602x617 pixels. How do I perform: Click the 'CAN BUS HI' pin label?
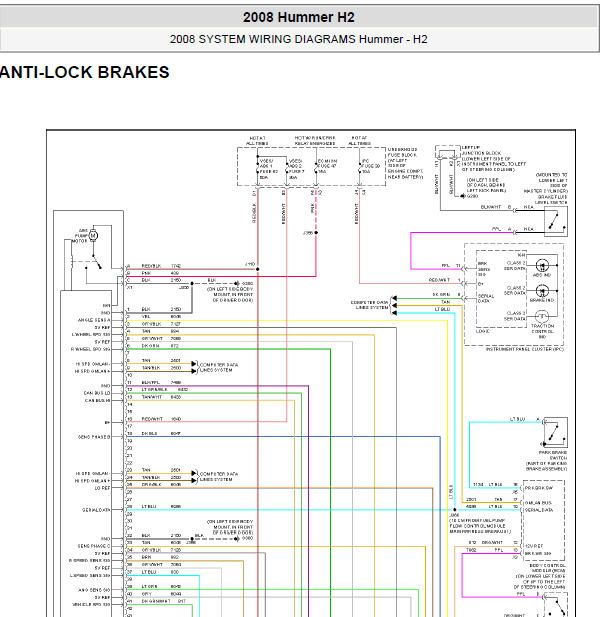tap(98, 401)
